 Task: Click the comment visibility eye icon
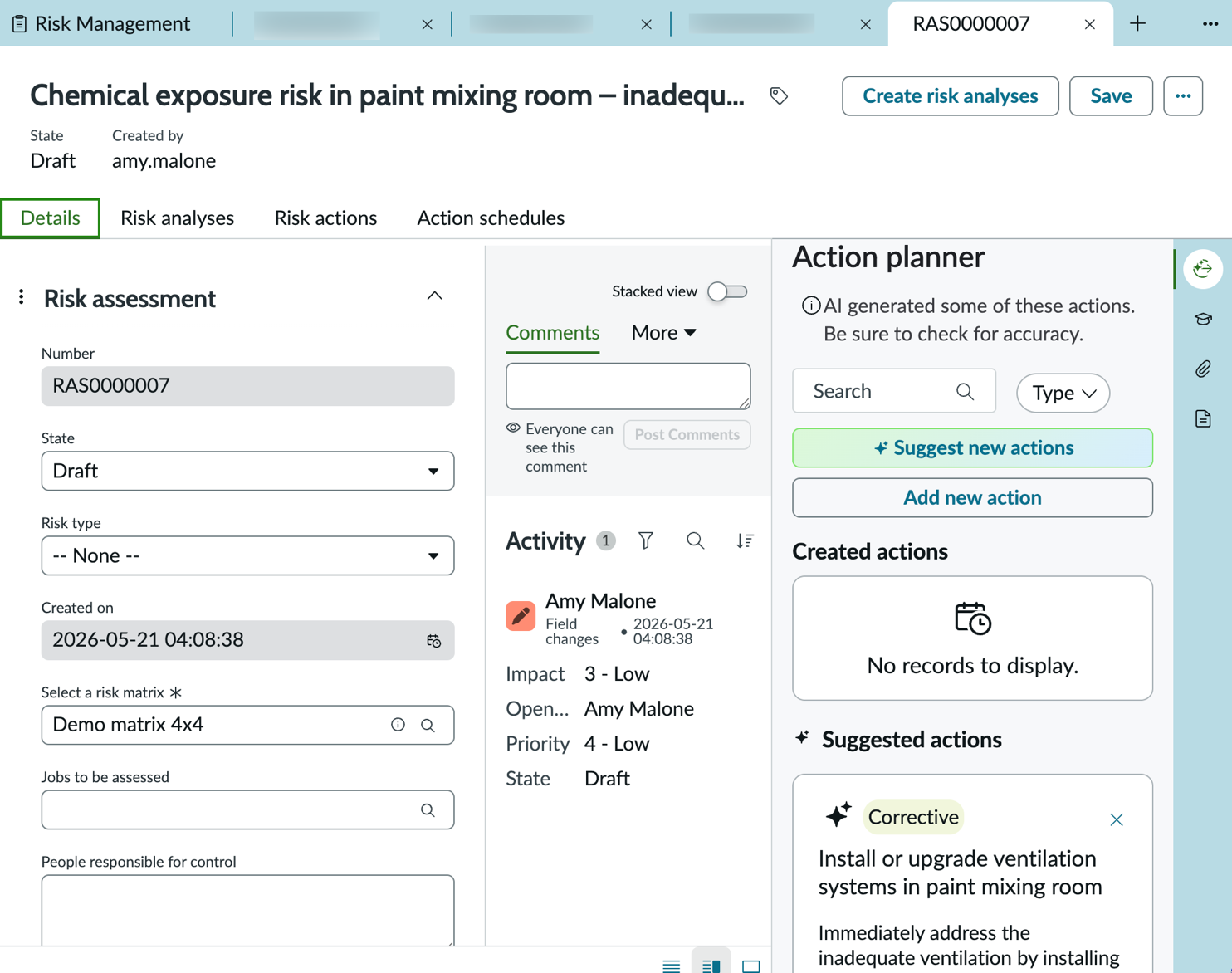tap(513, 428)
